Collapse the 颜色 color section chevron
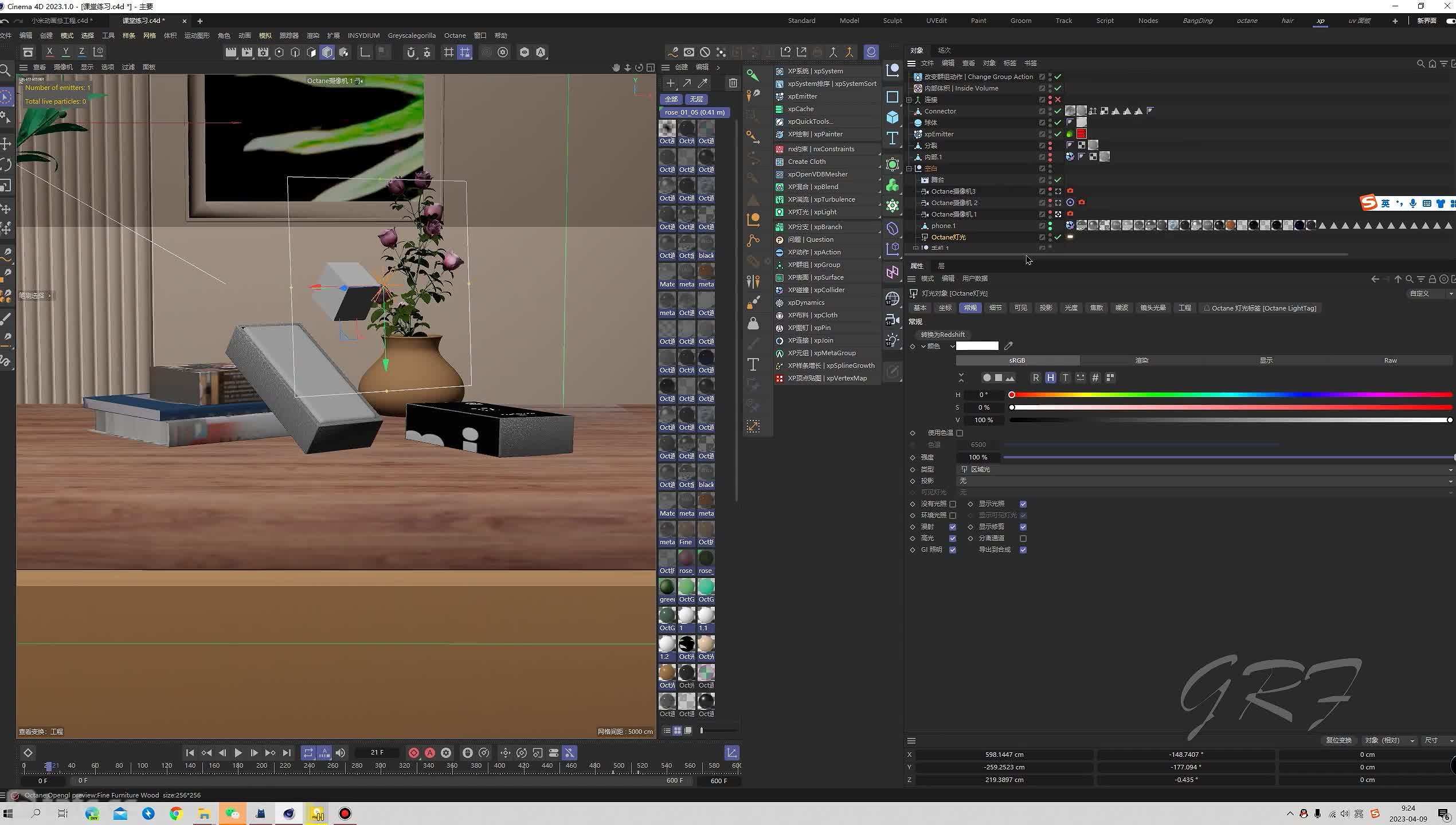 (923, 346)
